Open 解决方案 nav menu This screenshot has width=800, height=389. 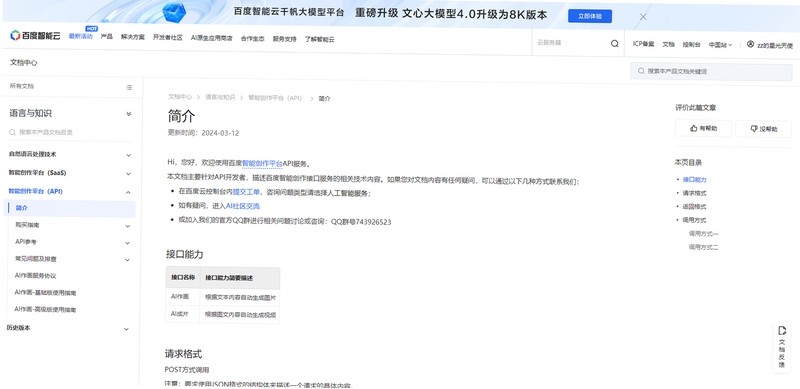click(133, 38)
